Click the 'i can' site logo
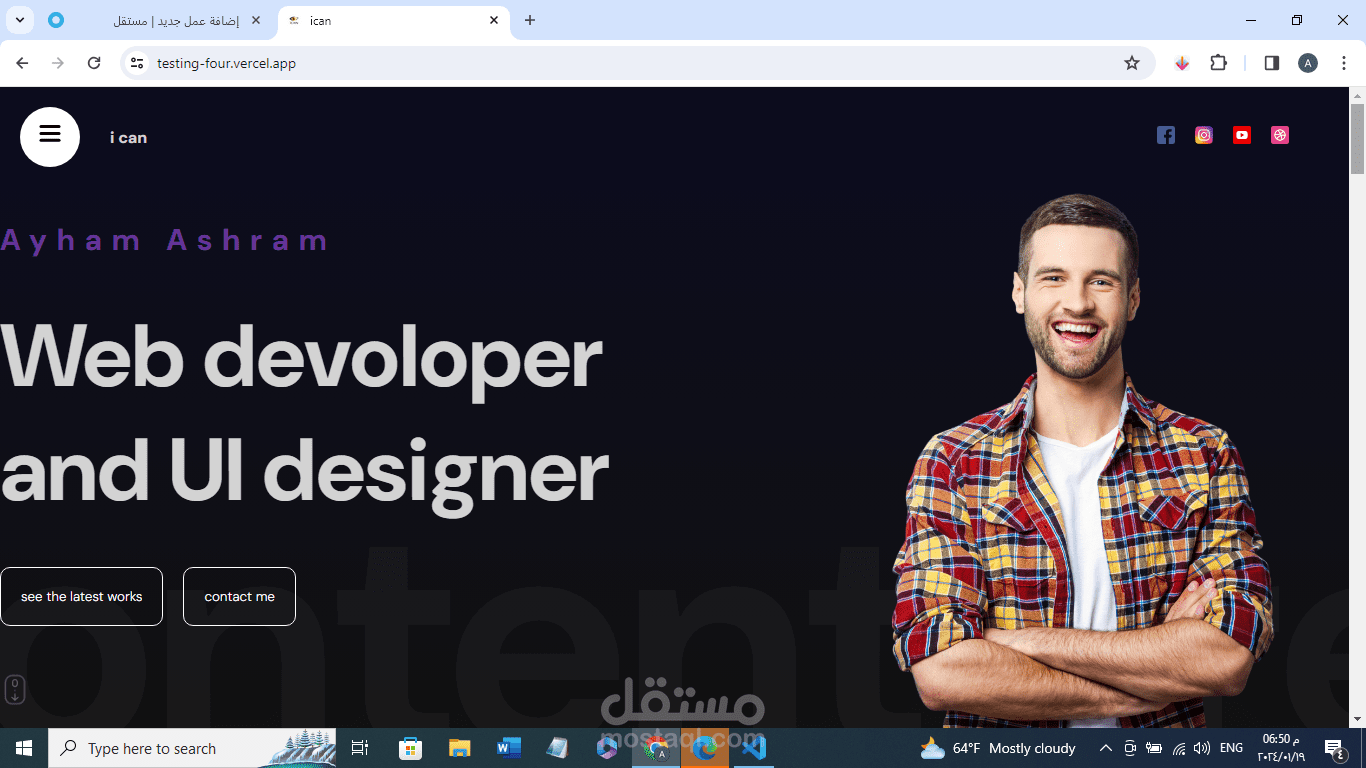 click(128, 137)
